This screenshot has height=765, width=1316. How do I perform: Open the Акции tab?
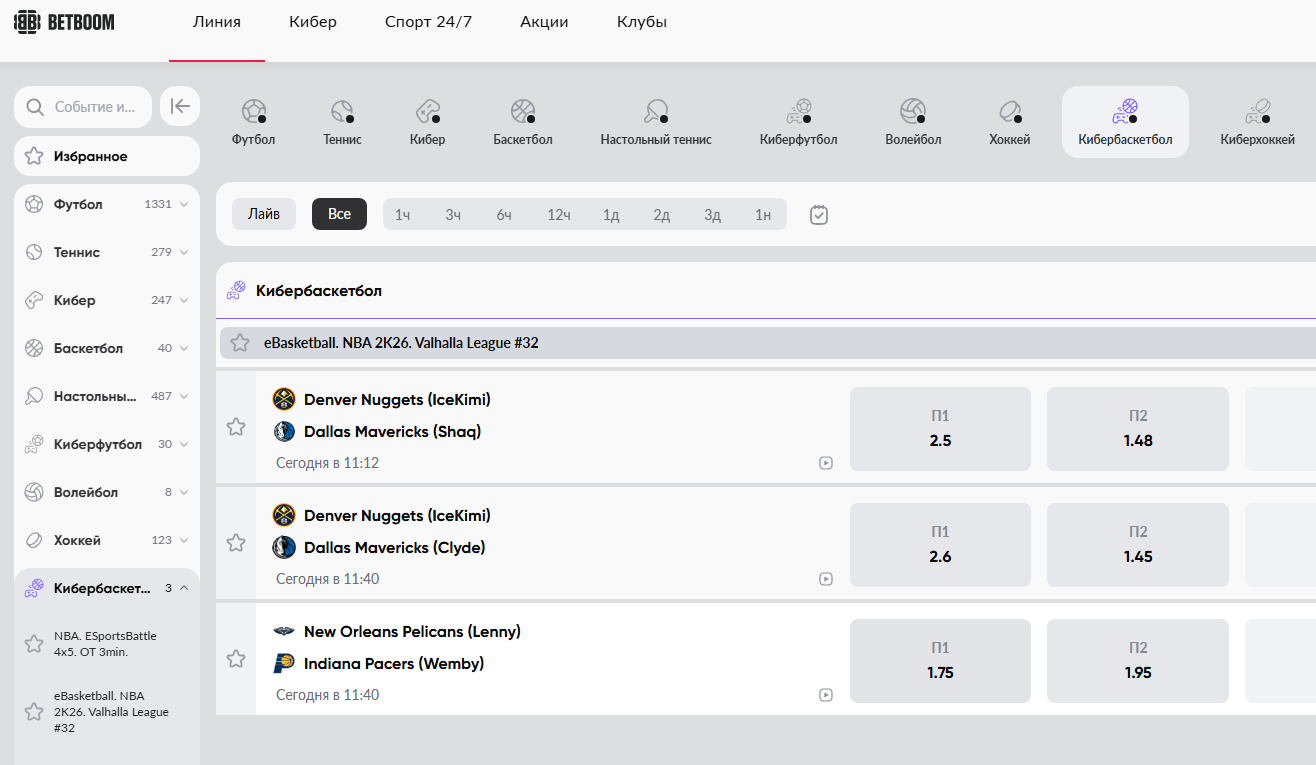click(x=545, y=22)
